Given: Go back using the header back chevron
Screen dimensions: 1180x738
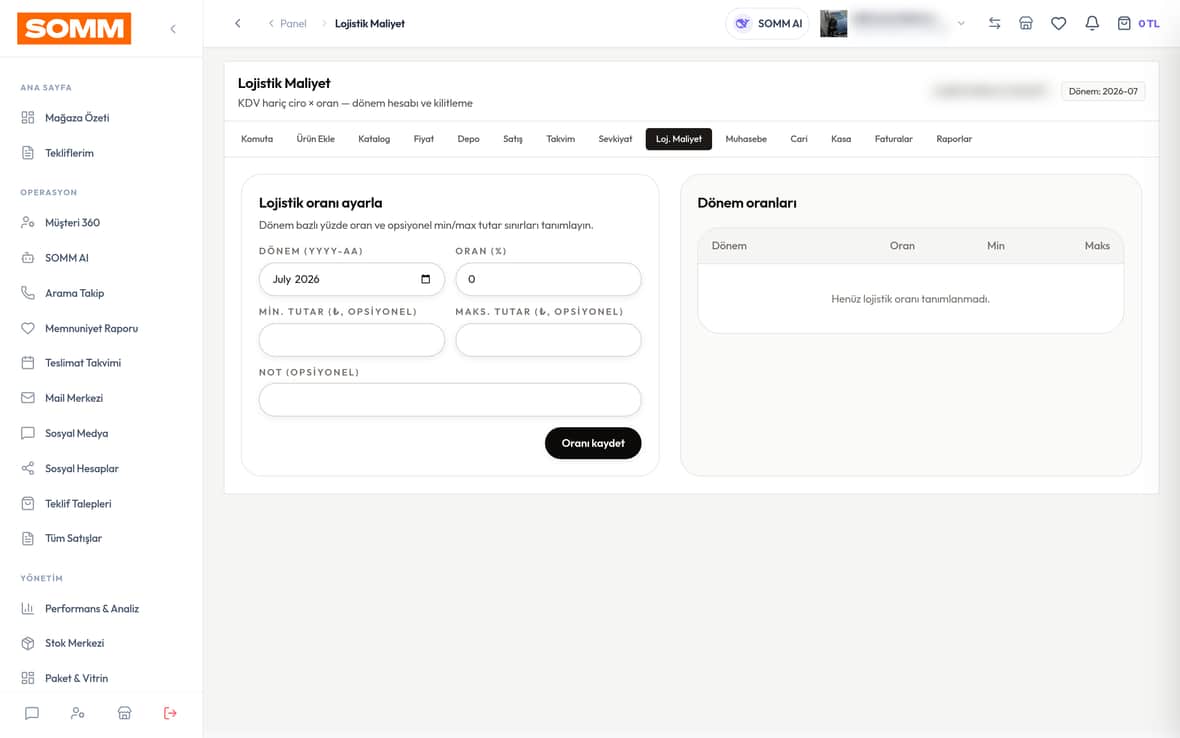Looking at the screenshot, I should tap(238, 23).
